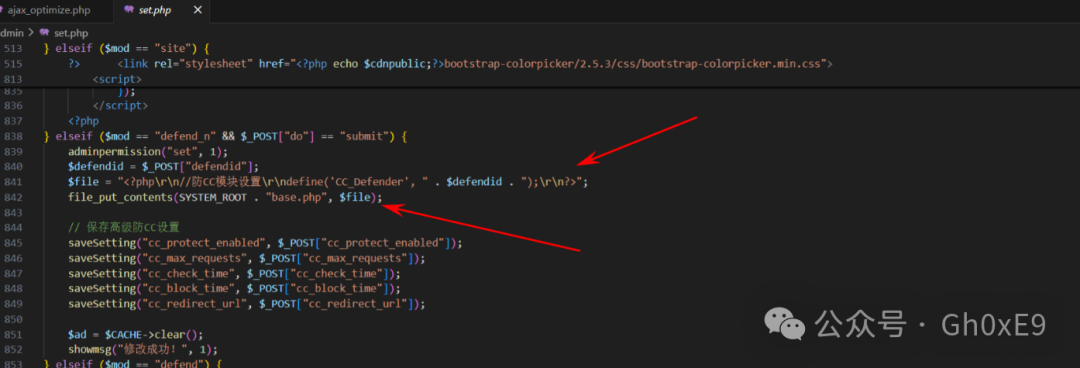Click saveSetting for "cc_redirect_url"
The width and height of the screenshot is (1080, 368).
[247, 304]
